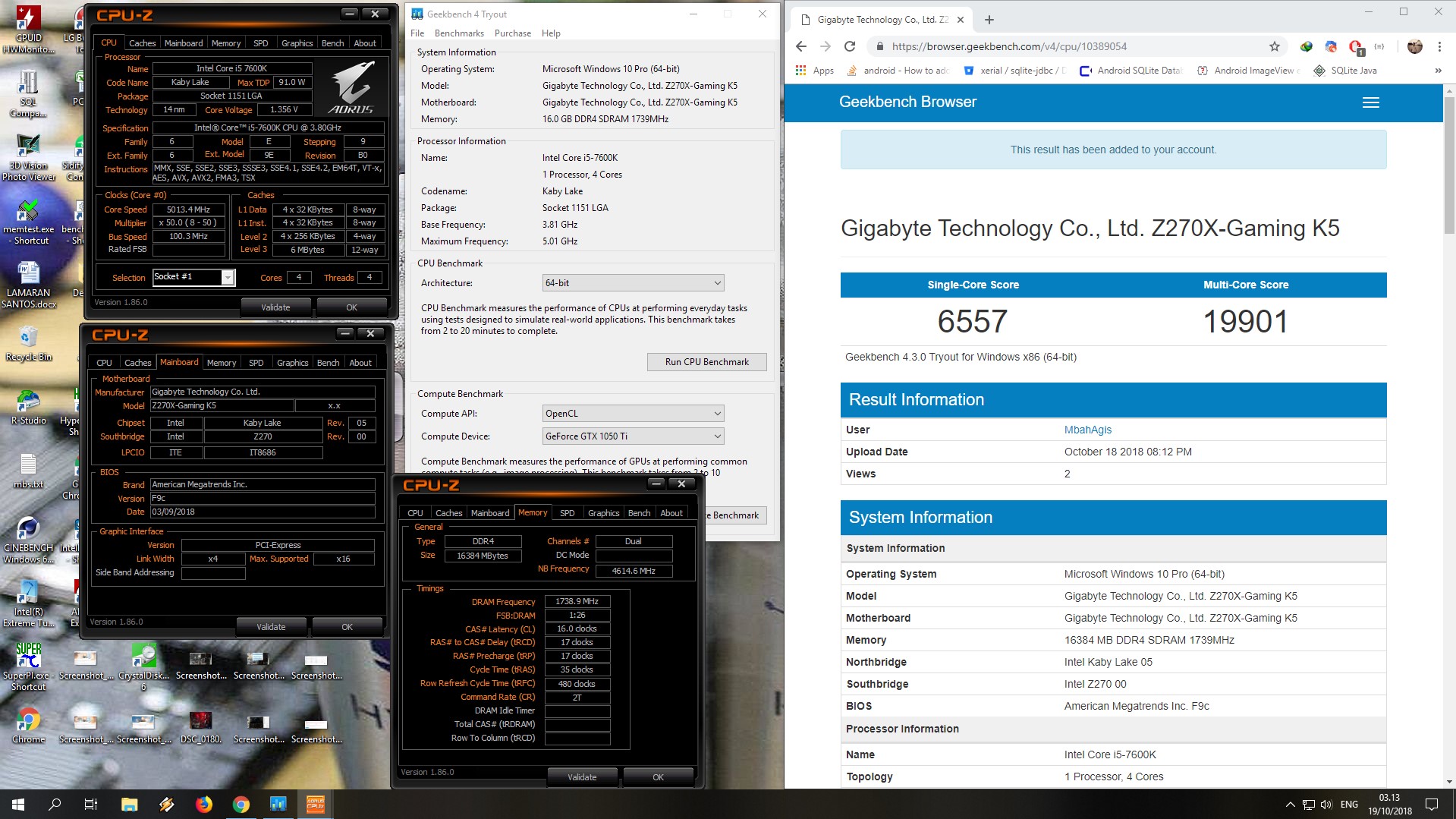Click the Geekbench Browser title link
The height and width of the screenshot is (819, 1456).
pyautogui.click(x=907, y=102)
